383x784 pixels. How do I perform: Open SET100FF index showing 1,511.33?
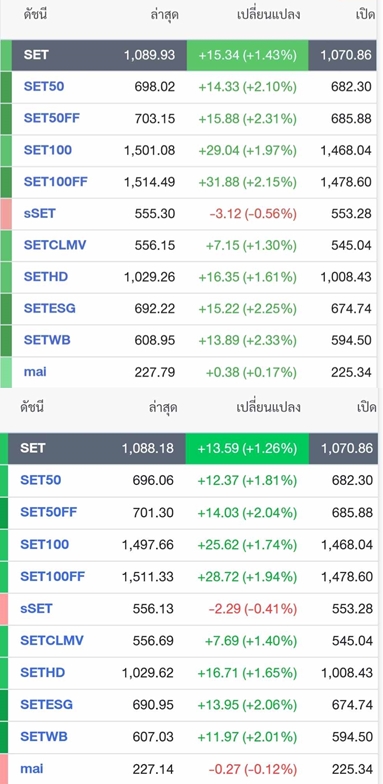coord(52,576)
